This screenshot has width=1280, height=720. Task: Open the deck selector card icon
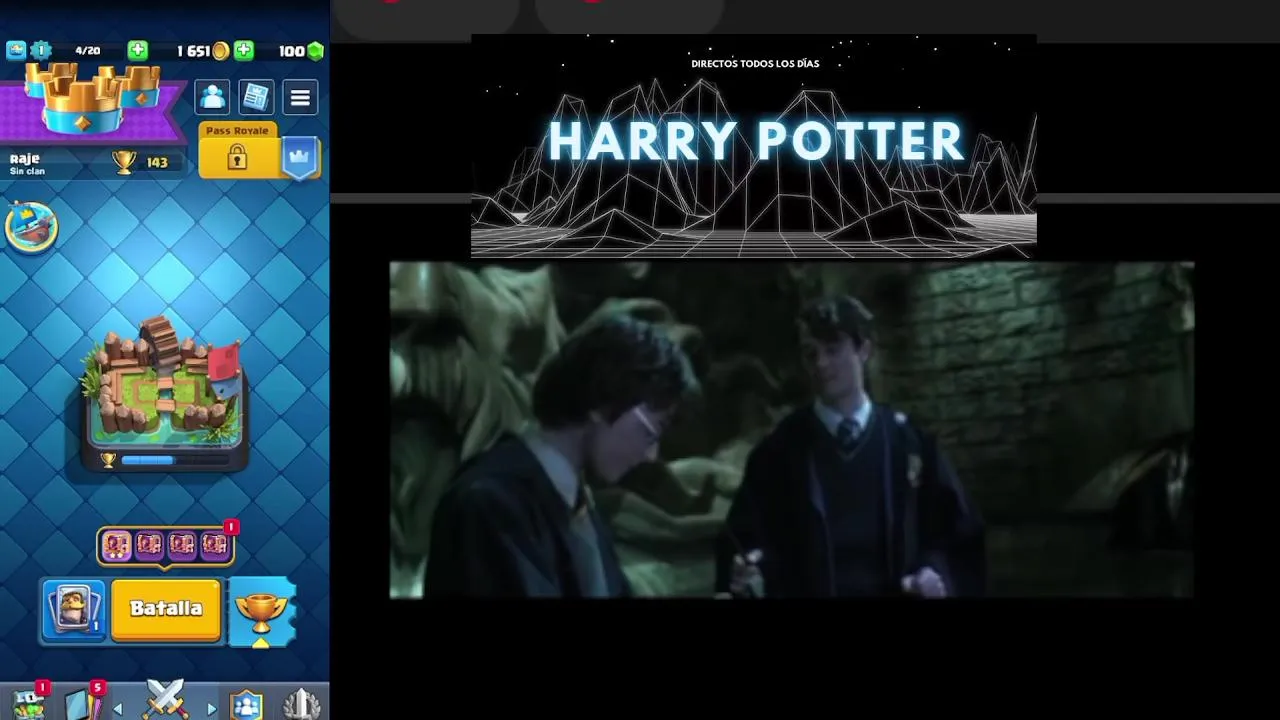click(73, 609)
